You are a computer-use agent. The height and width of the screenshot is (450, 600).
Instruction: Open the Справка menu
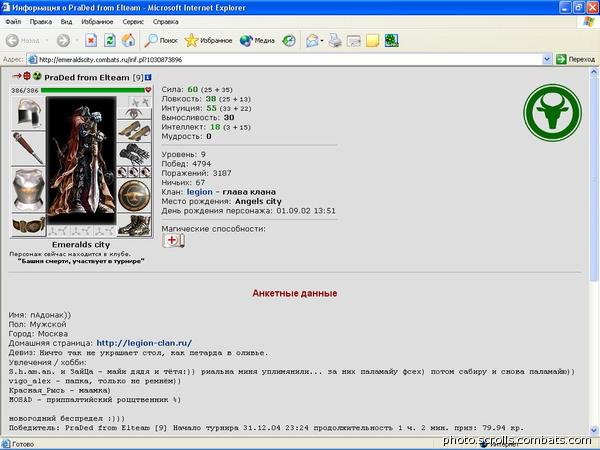click(166, 22)
